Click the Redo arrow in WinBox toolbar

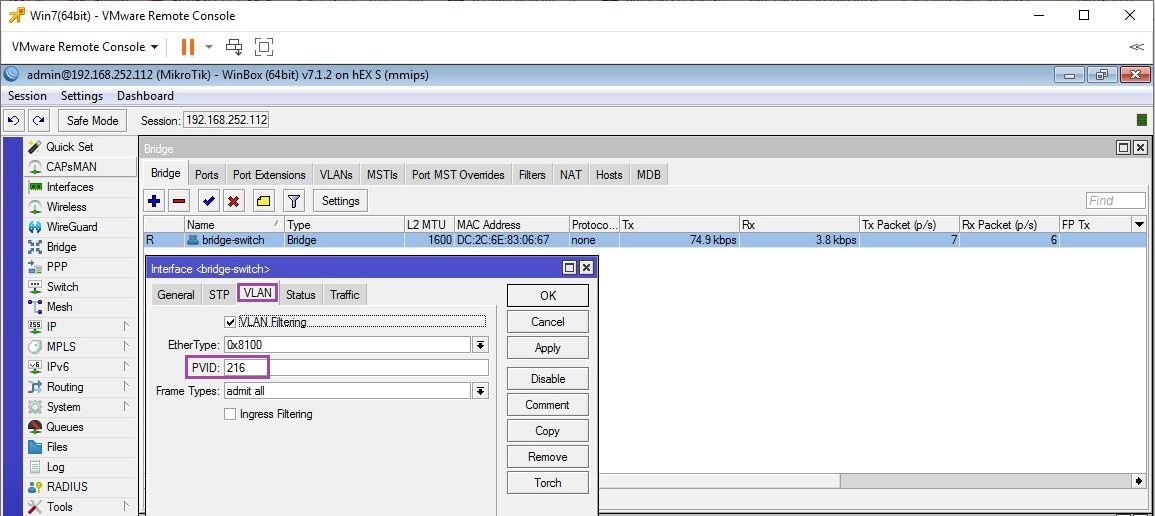click(x=39, y=120)
